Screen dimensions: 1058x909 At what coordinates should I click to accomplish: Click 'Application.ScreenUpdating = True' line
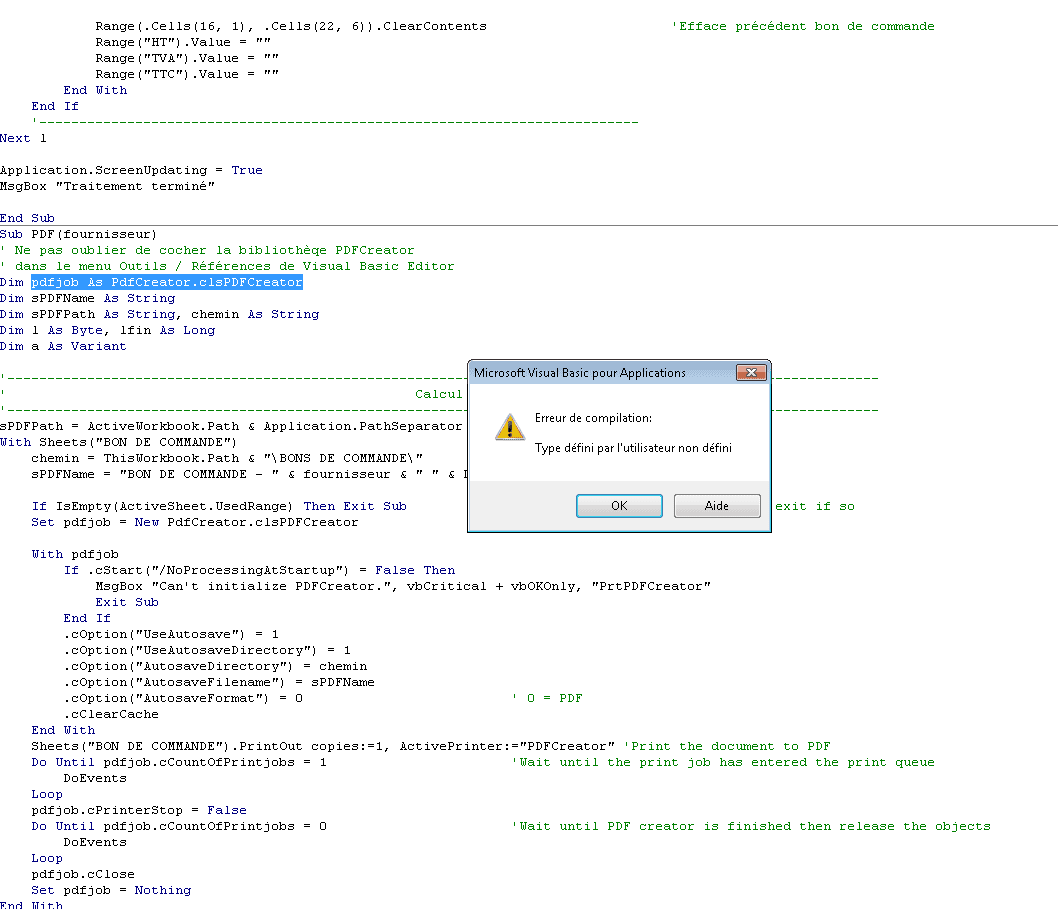coord(131,170)
